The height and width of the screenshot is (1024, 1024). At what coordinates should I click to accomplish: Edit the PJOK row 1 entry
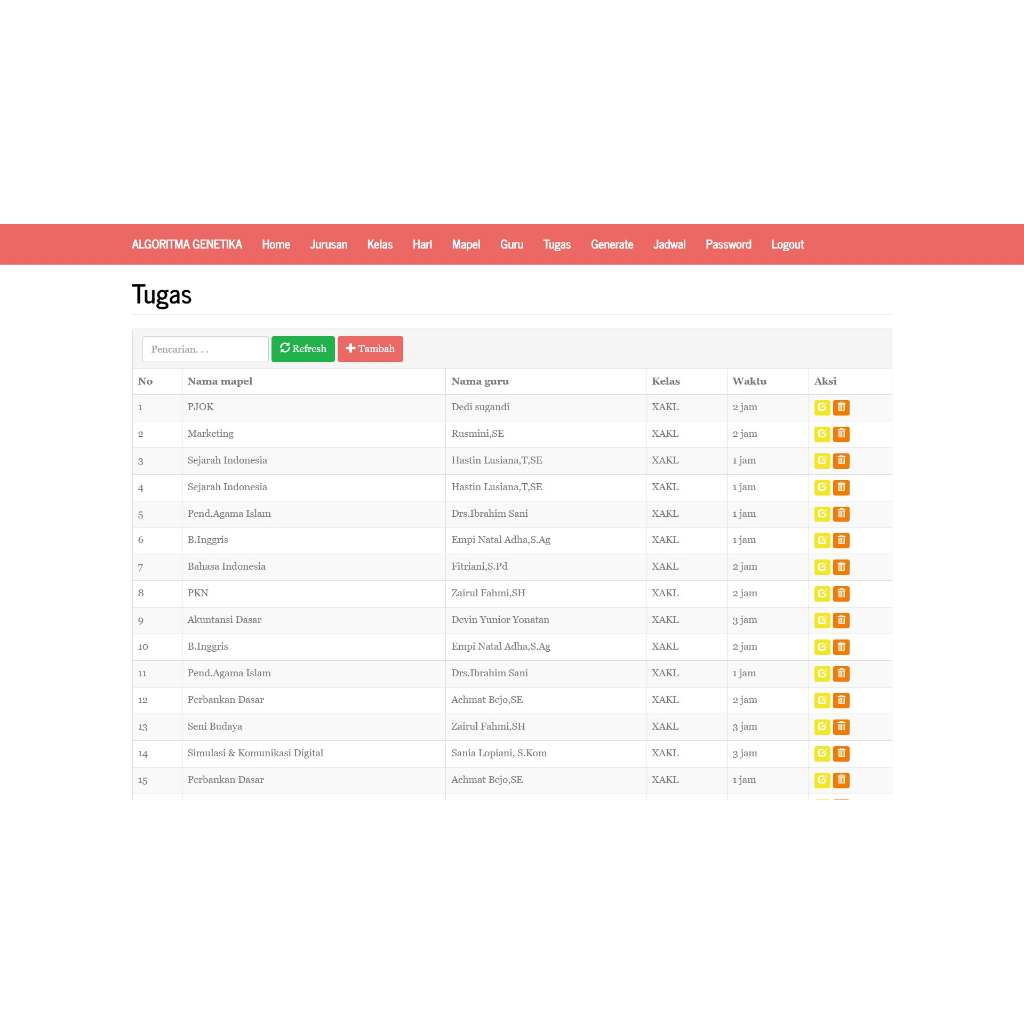click(822, 407)
